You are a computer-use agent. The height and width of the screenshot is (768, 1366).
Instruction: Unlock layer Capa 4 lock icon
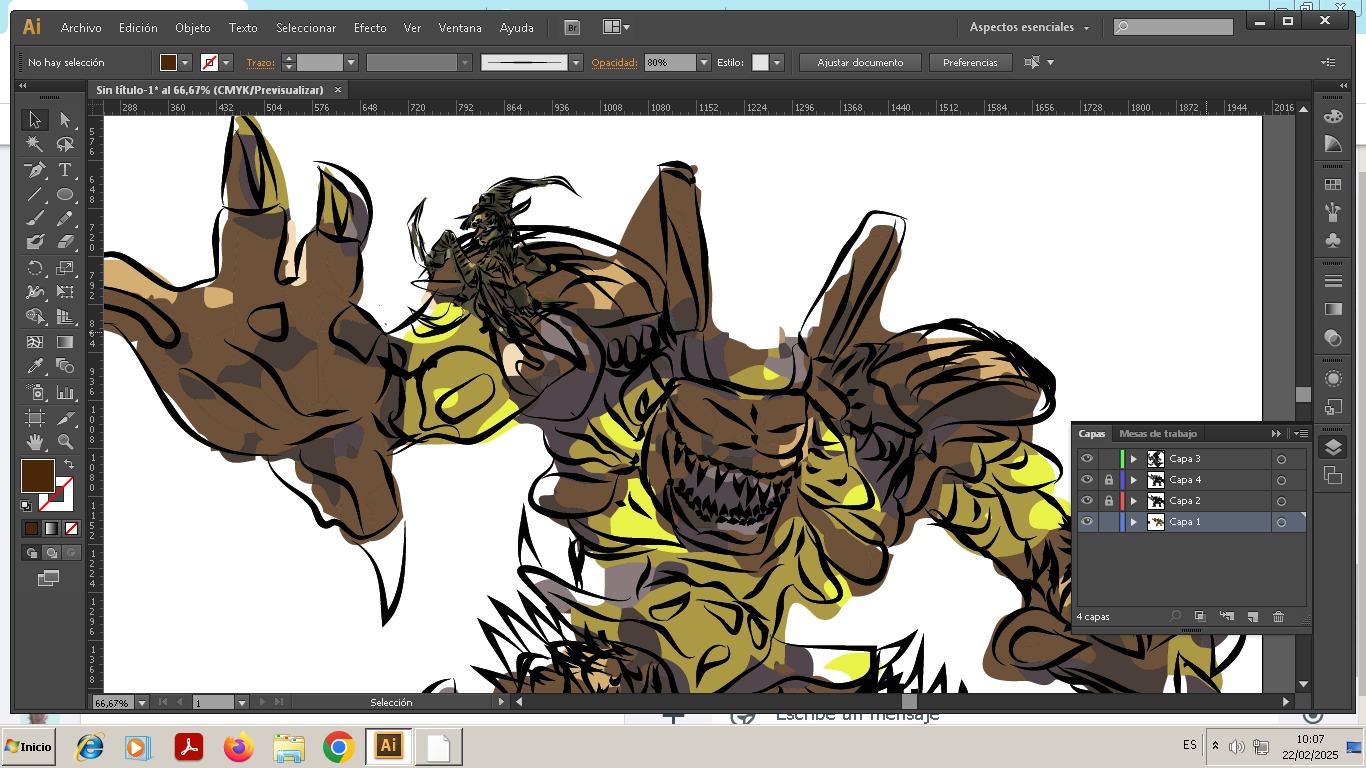[x=1108, y=480]
